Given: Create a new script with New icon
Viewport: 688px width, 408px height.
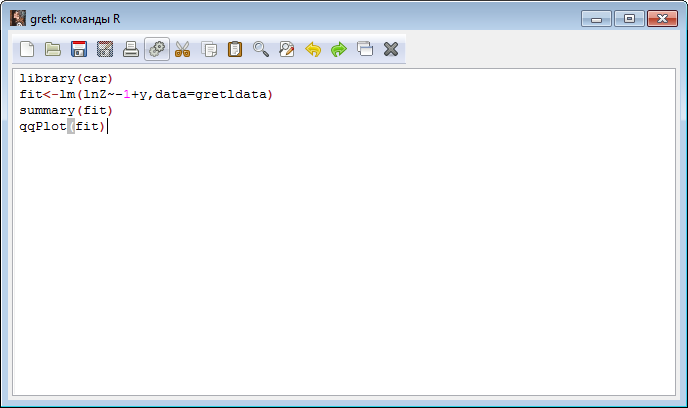Looking at the screenshot, I should coord(27,49).
